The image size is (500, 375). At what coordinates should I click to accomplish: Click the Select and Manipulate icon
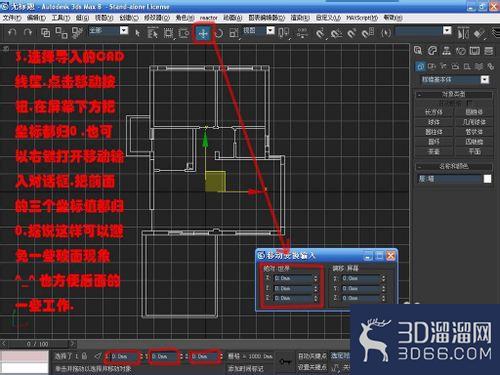tap(302, 33)
